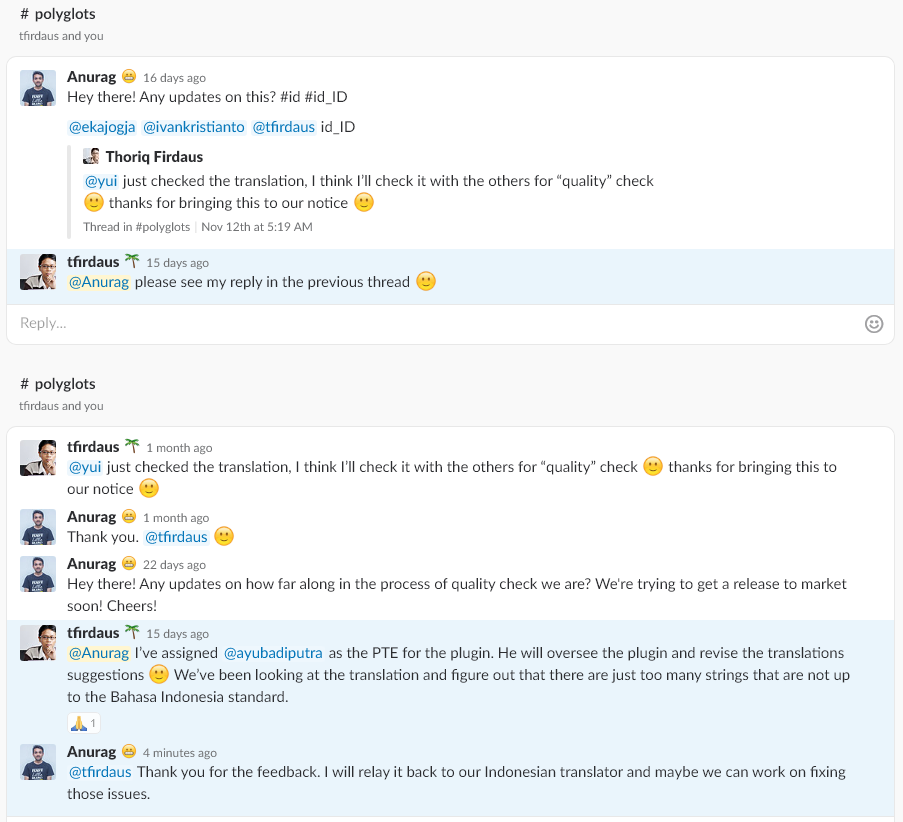Click palm tree status icon next to tfirdaus
903x822 pixels.
click(x=131, y=262)
